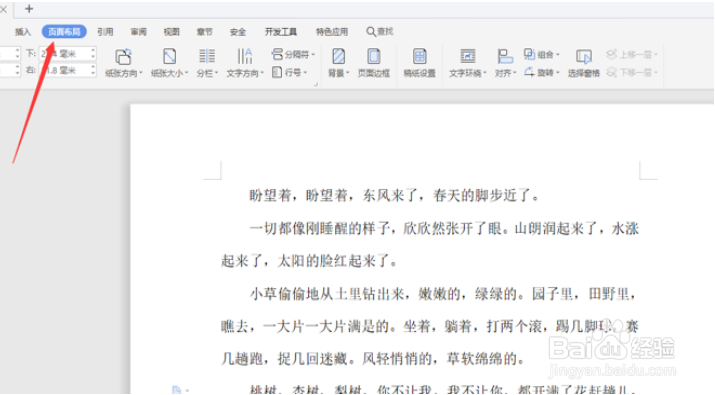Click the 下 bottom margin input field
The height and width of the screenshot is (395, 715).
pos(64,54)
